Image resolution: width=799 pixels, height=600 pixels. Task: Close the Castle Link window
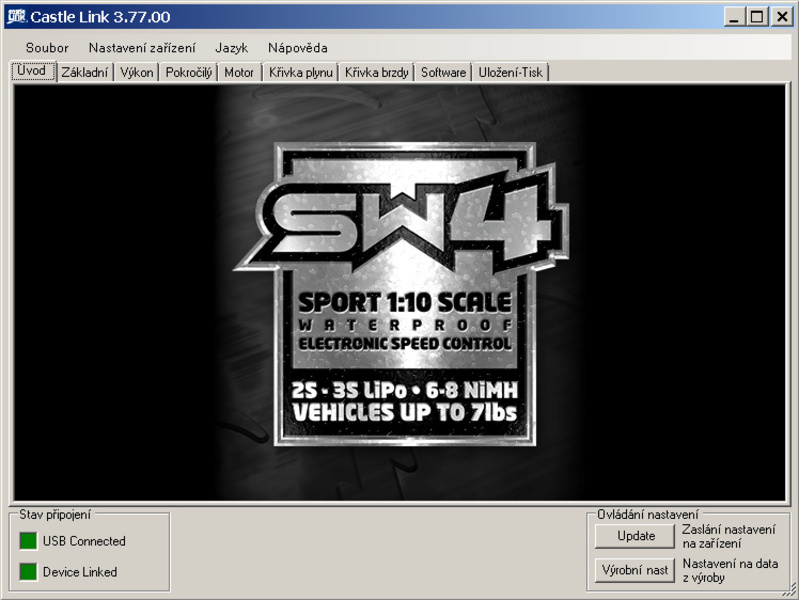pos(782,17)
